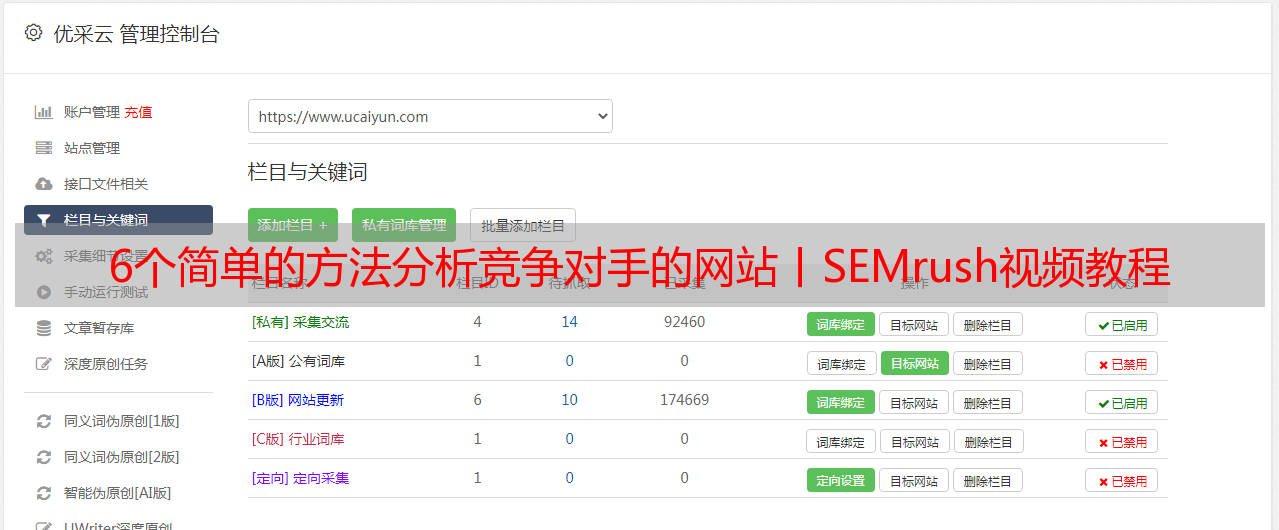This screenshot has width=1279, height=530.
Task: Open 文章暂存库 in the sidebar
Action: coord(99,328)
